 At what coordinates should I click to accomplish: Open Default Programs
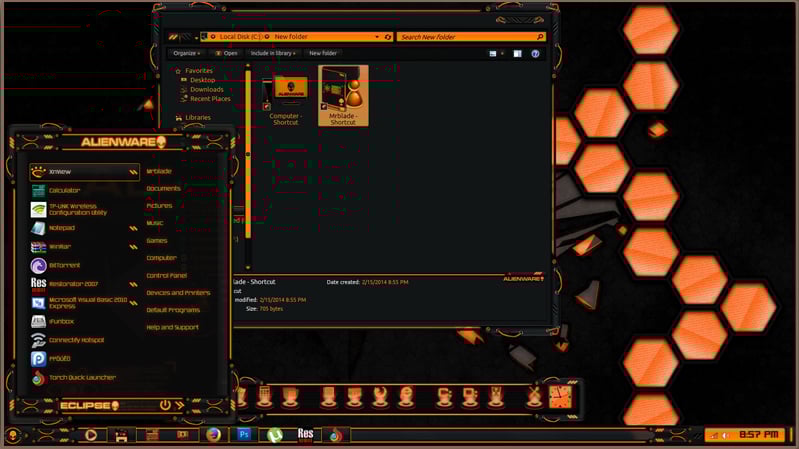pyautogui.click(x=173, y=310)
